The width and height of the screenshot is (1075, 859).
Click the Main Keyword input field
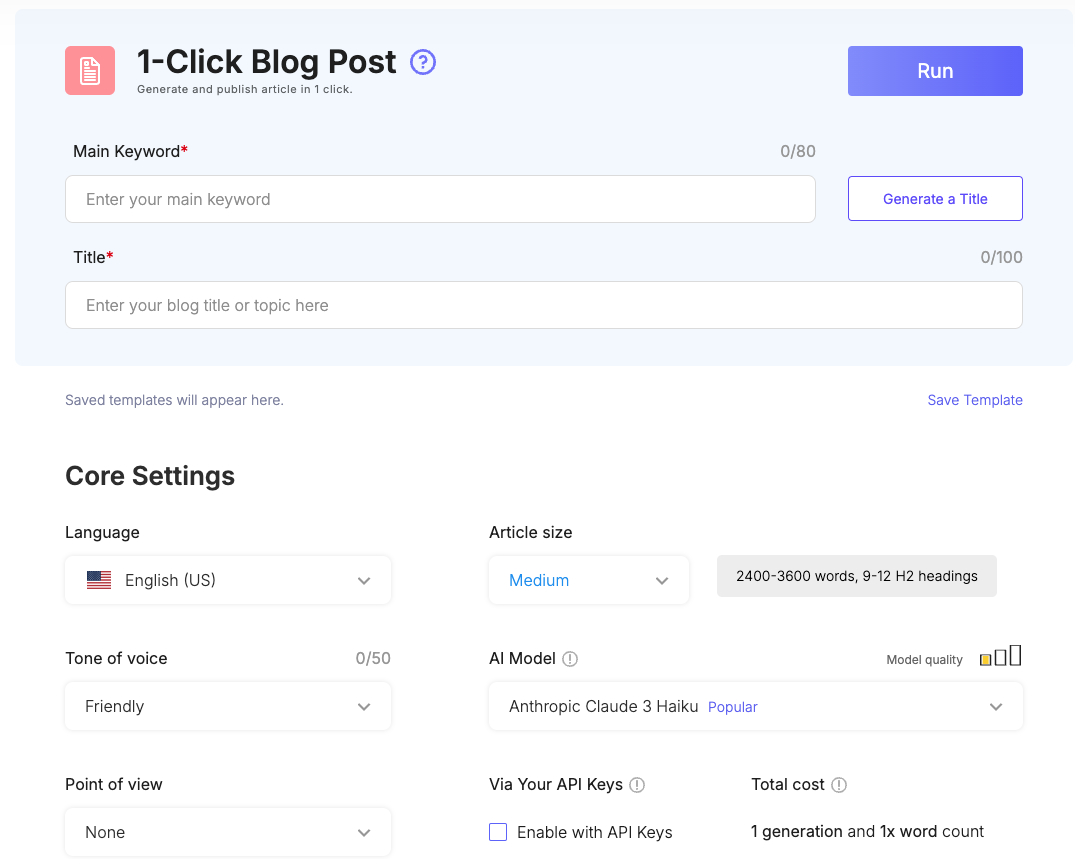point(440,198)
